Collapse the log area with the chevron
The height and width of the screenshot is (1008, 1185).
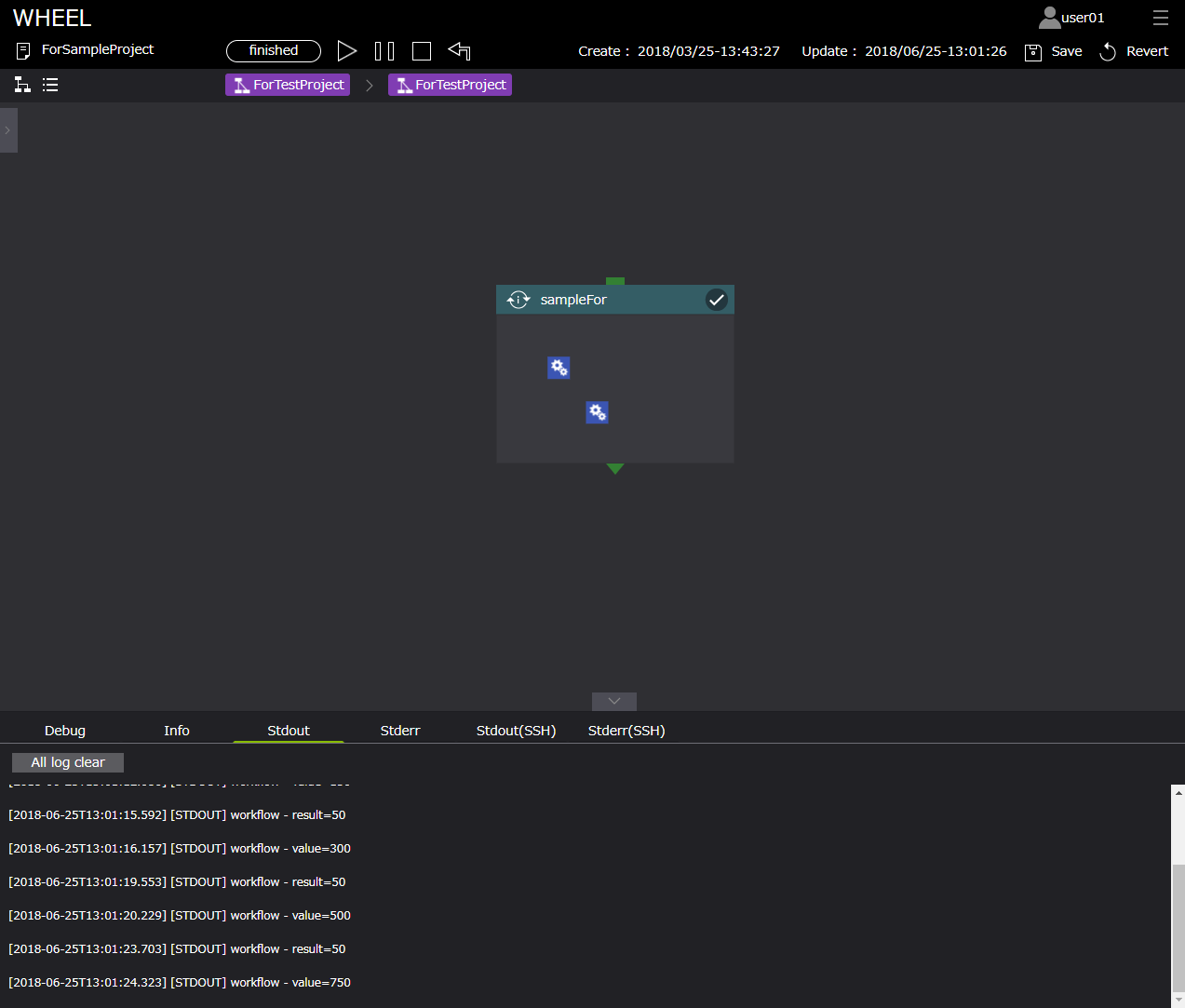point(614,701)
